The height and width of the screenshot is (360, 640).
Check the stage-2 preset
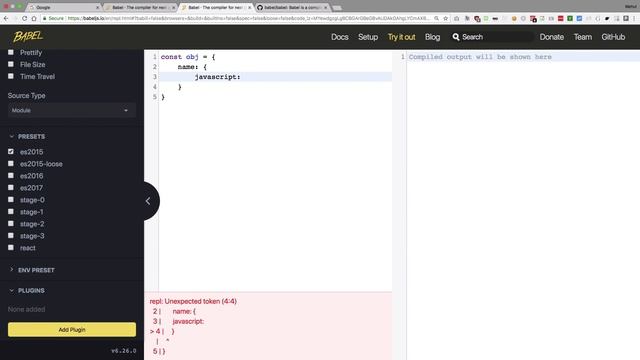[11, 224]
